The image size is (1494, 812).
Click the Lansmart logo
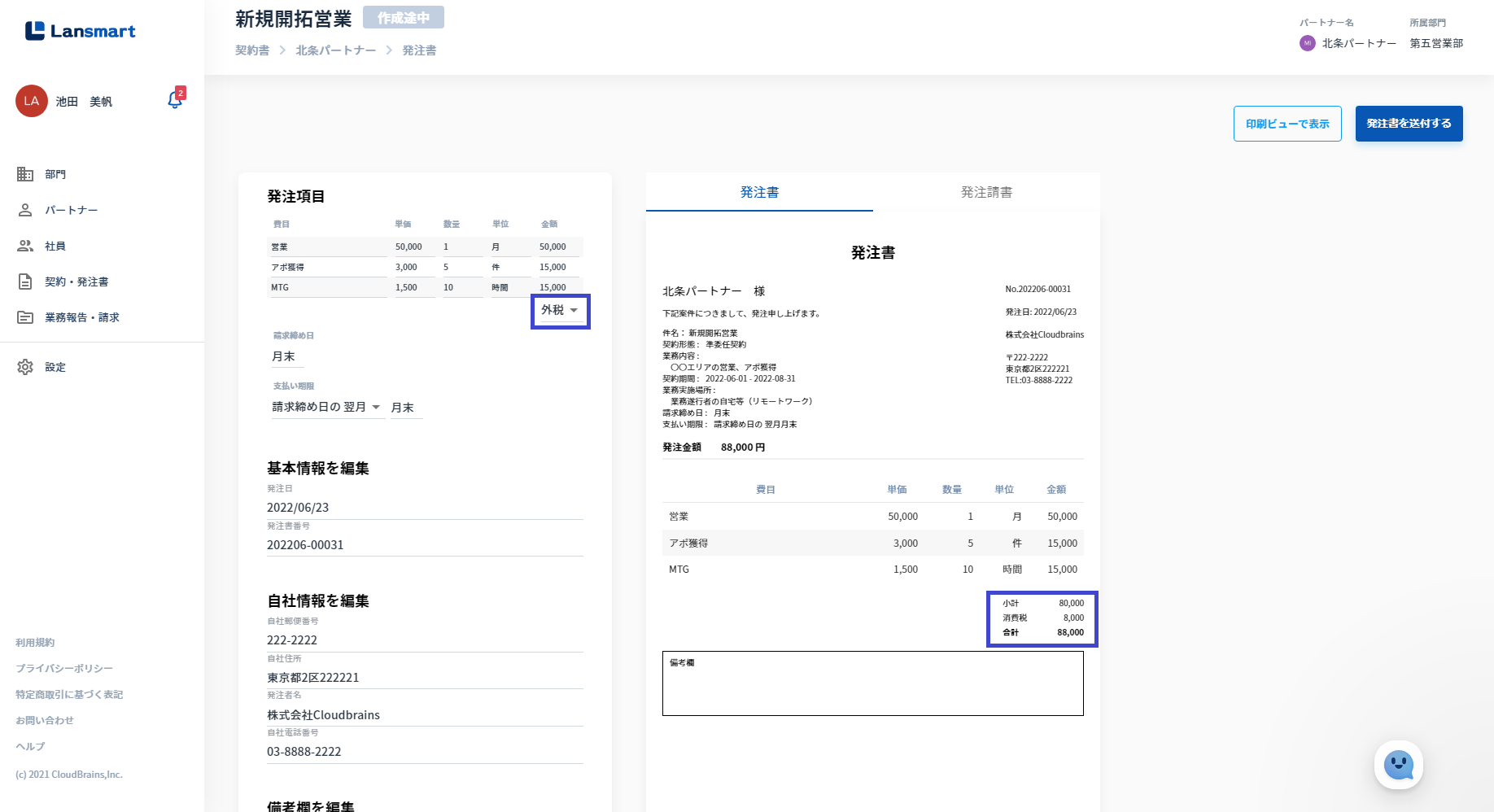pos(80,31)
